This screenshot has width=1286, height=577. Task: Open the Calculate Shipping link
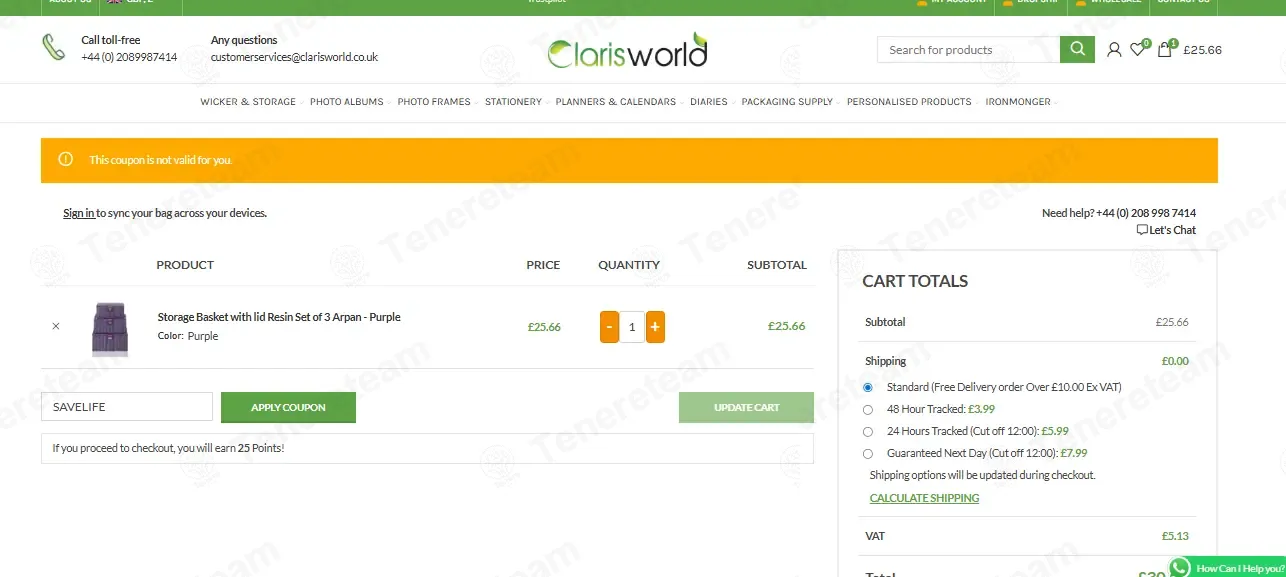pyautogui.click(x=924, y=498)
